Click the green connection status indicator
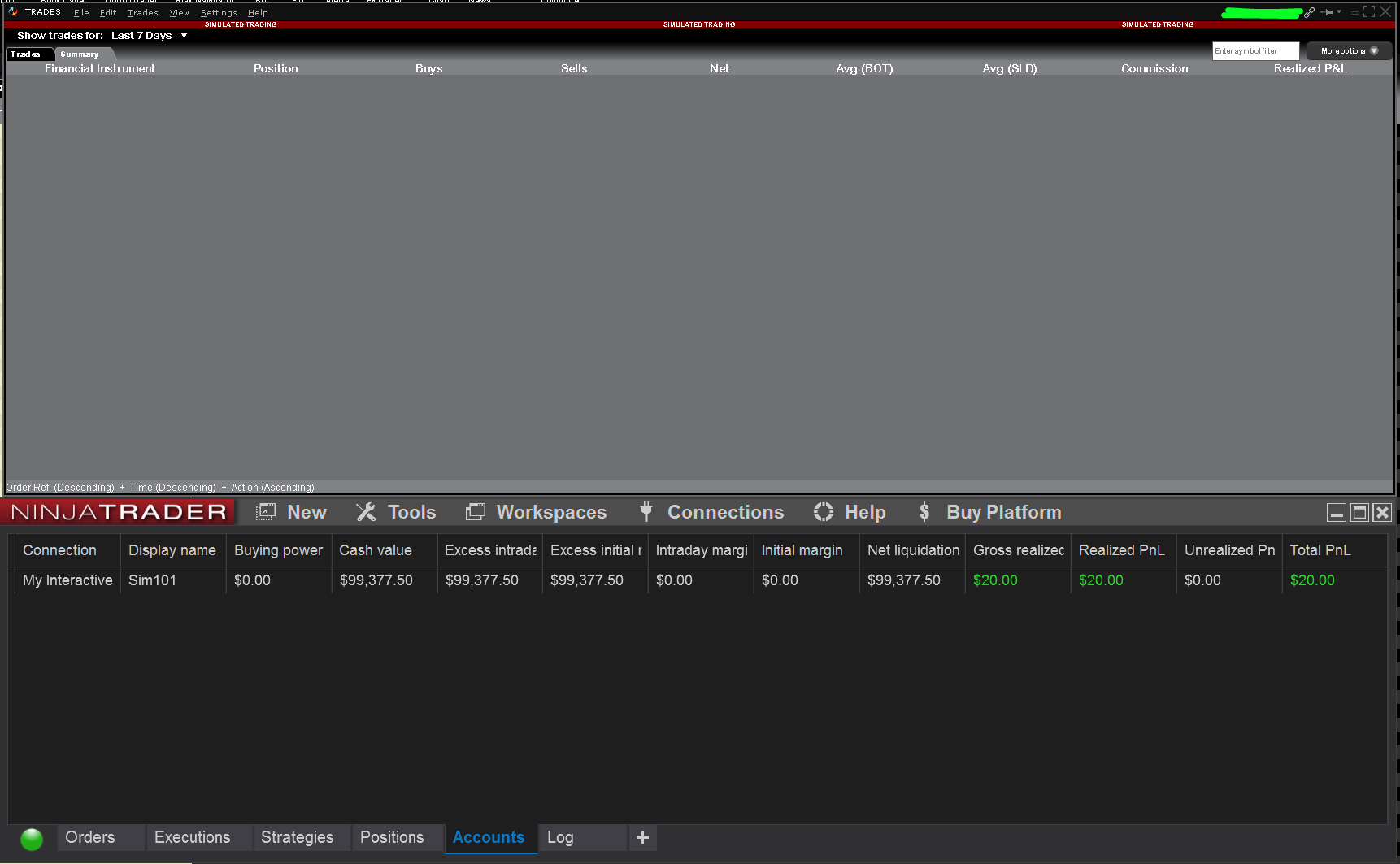Screen dimensions: 1400x864 click(x=31, y=838)
